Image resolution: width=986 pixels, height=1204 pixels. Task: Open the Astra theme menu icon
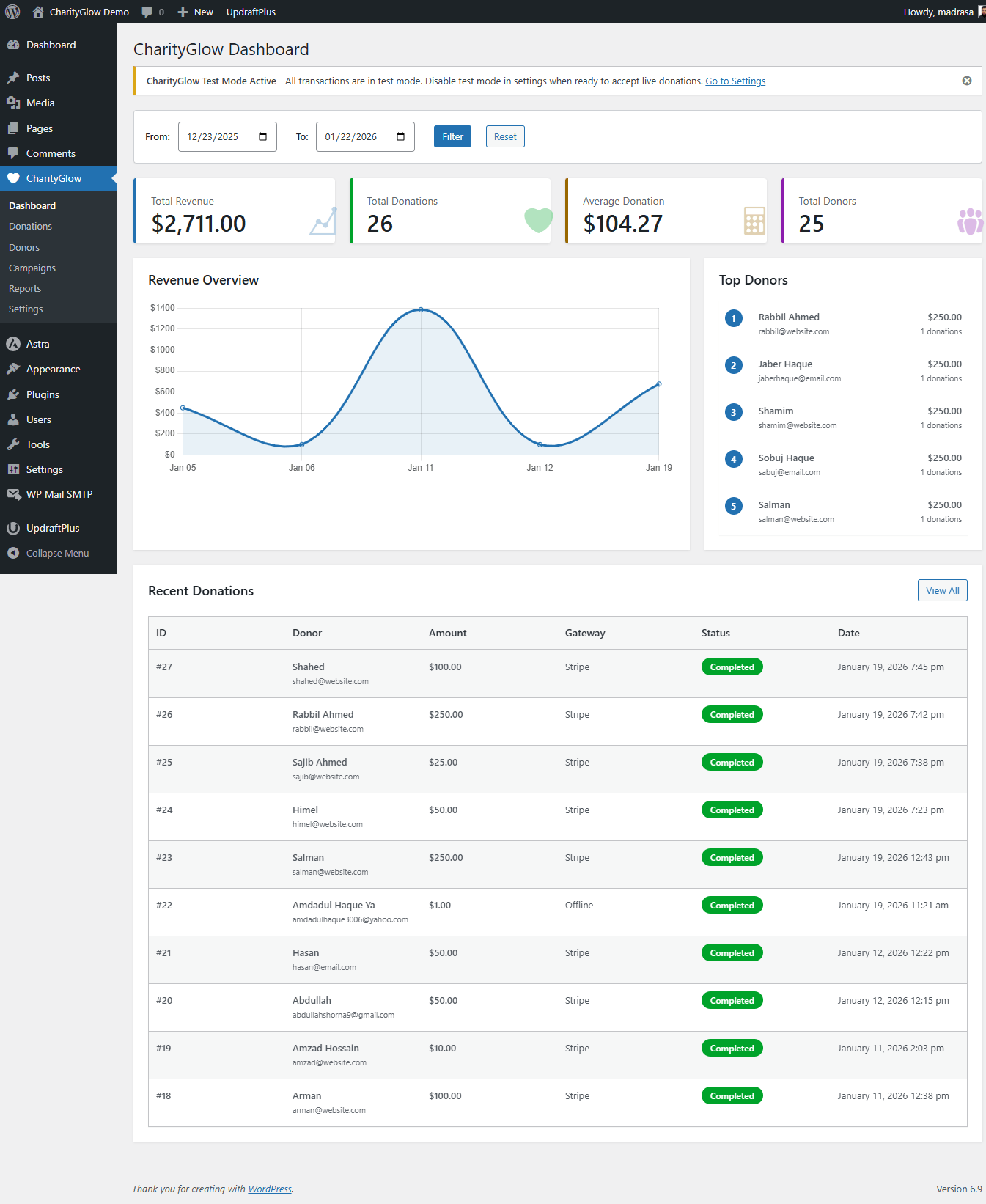point(13,344)
